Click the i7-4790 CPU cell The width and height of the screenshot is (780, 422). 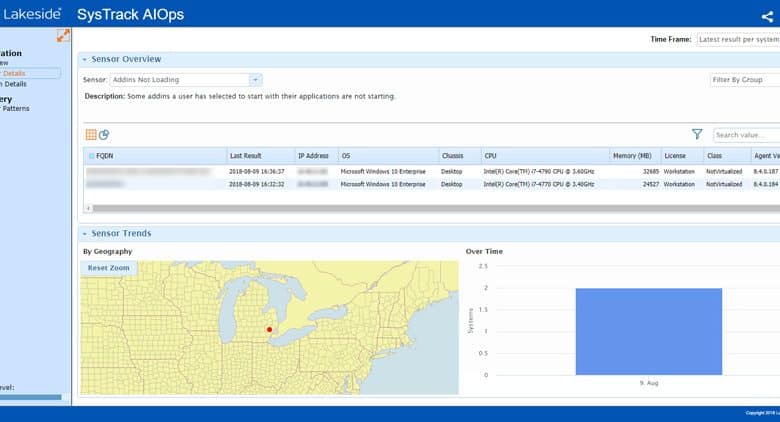point(539,171)
